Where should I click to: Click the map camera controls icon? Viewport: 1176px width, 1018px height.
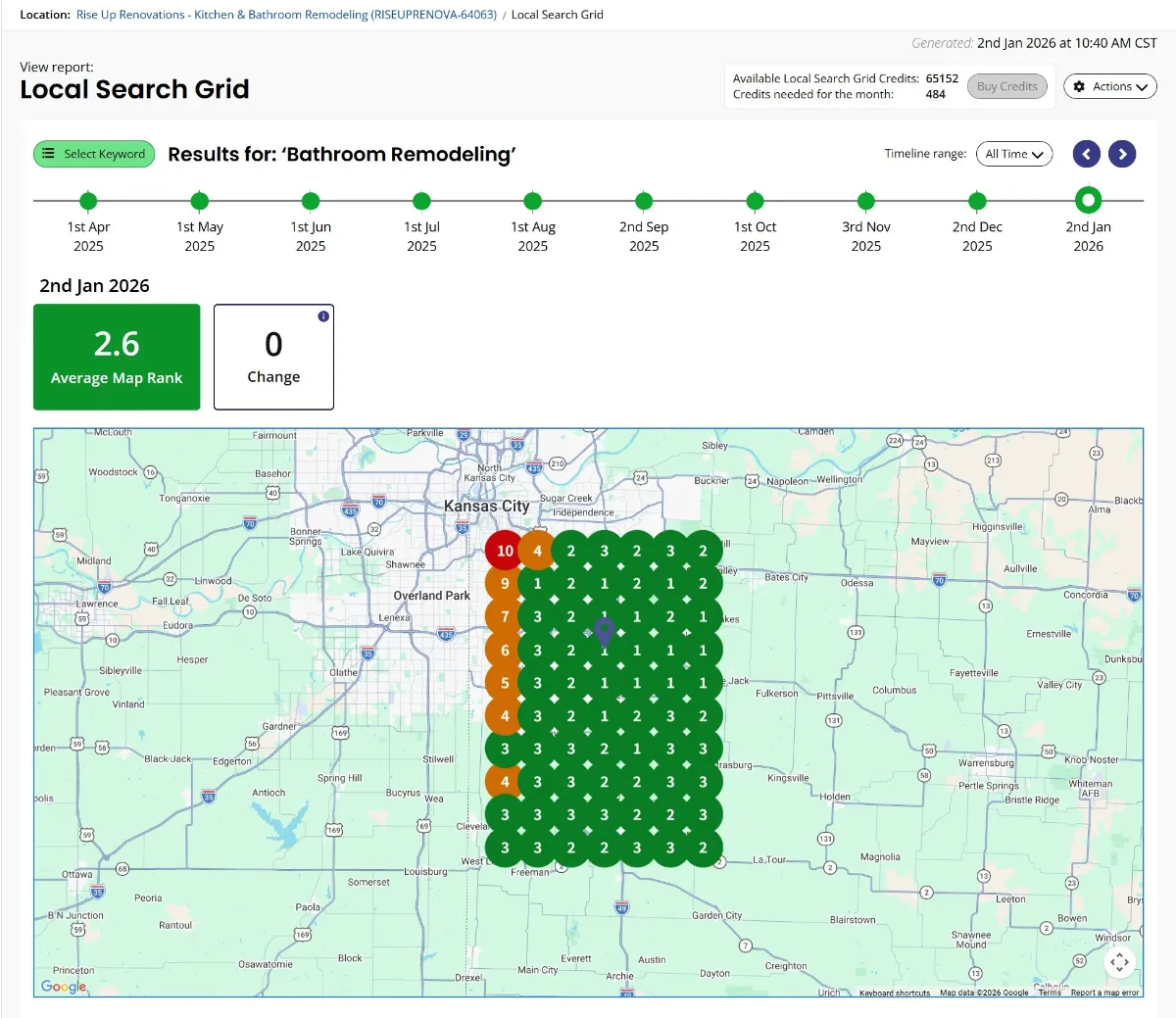point(1119,962)
